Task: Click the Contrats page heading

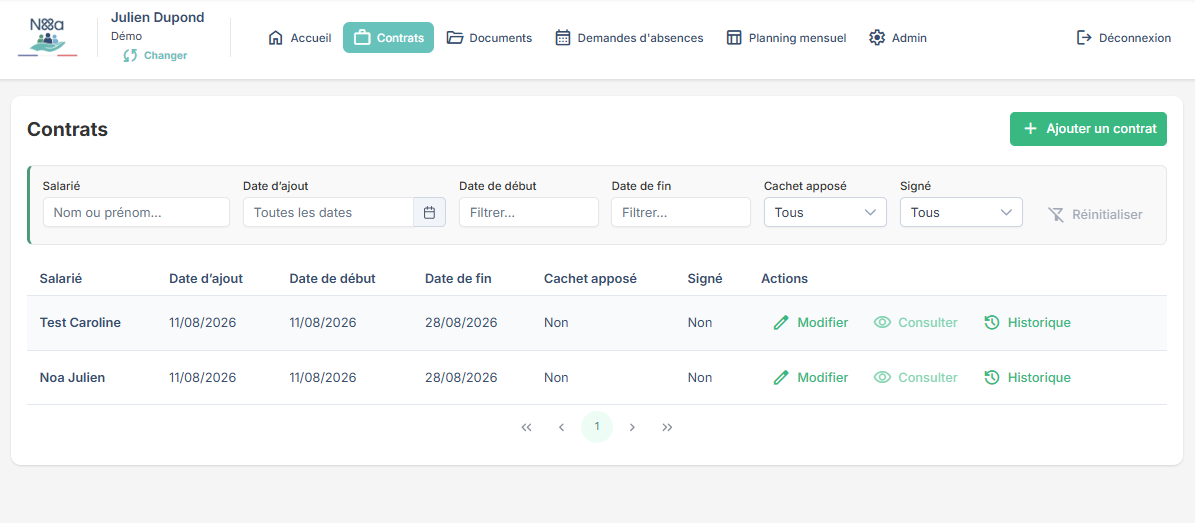Action: pos(68,130)
